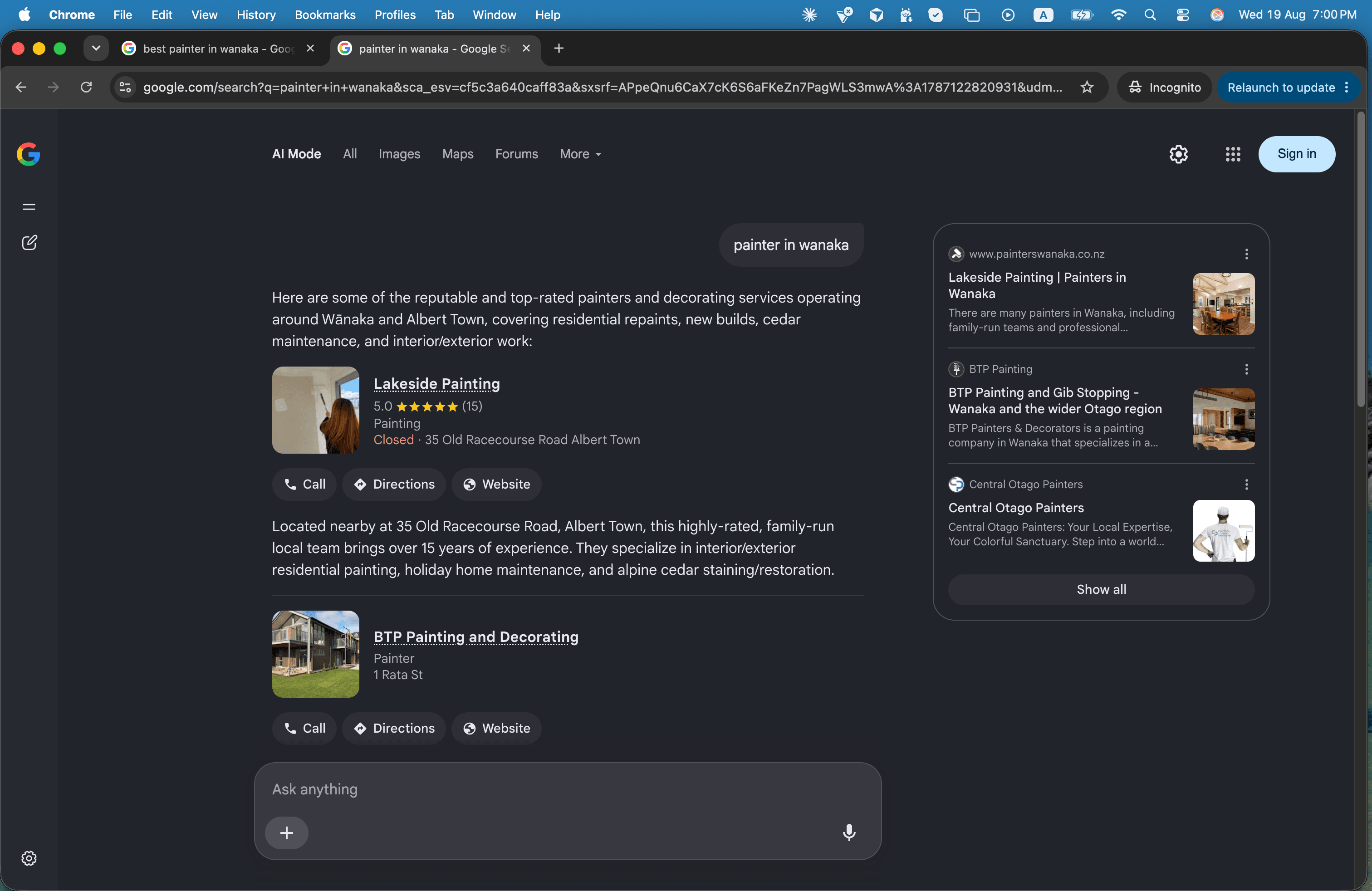Click the Google logo in the sidebar

coord(28,154)
